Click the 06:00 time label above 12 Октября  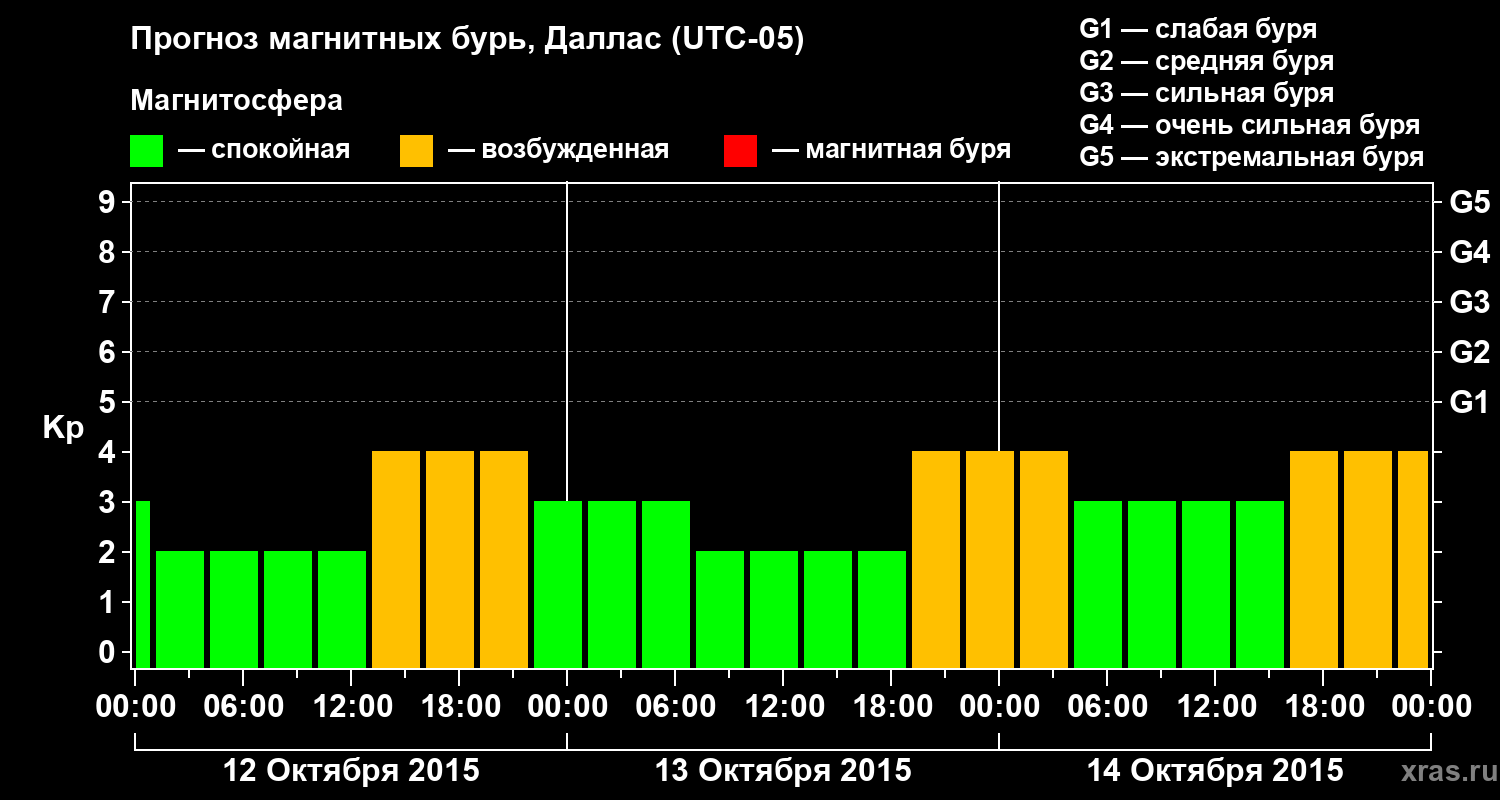tap(243, 707)
